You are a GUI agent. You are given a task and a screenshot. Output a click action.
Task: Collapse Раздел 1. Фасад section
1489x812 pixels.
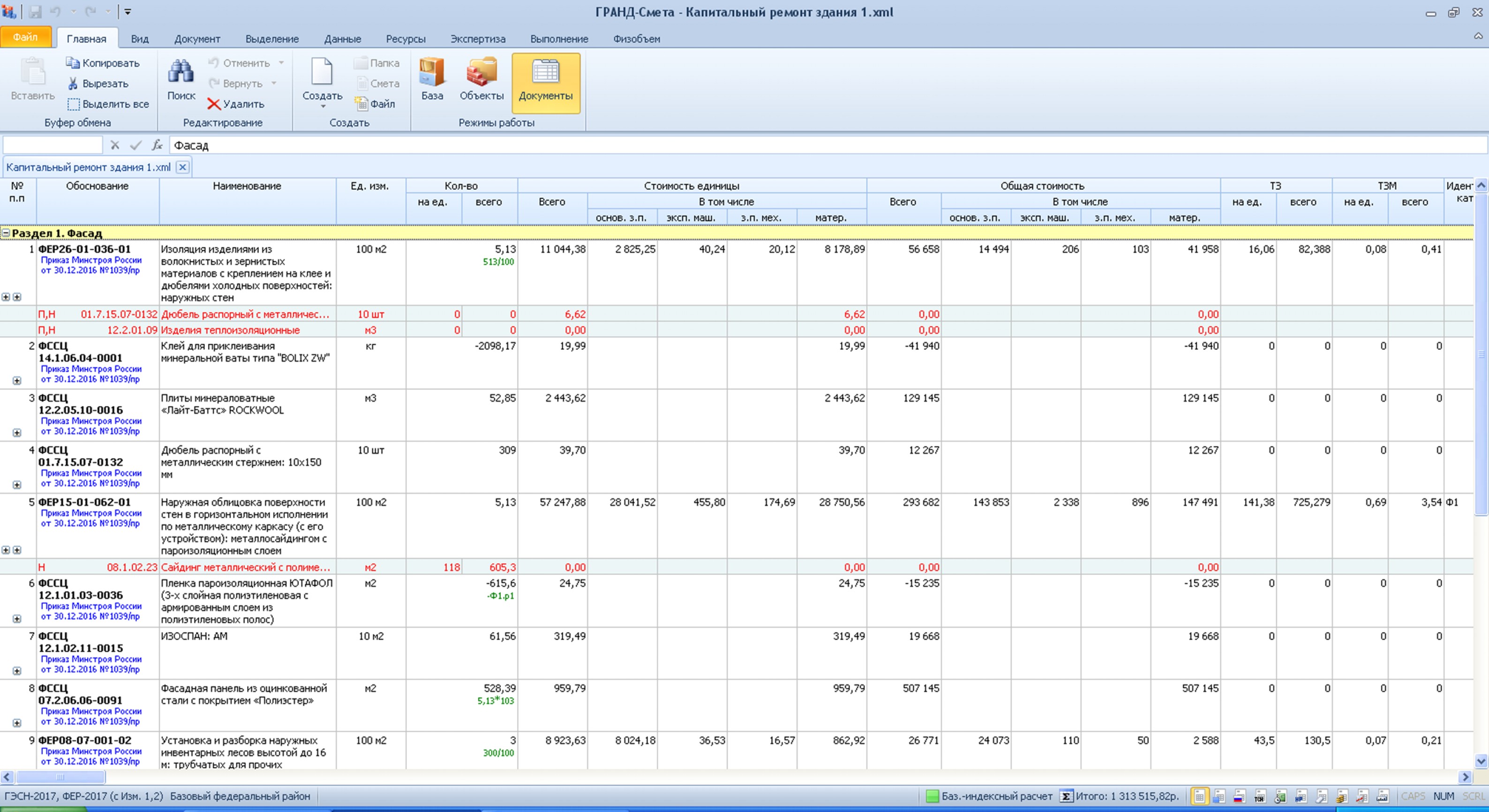[x=5, y=233]
